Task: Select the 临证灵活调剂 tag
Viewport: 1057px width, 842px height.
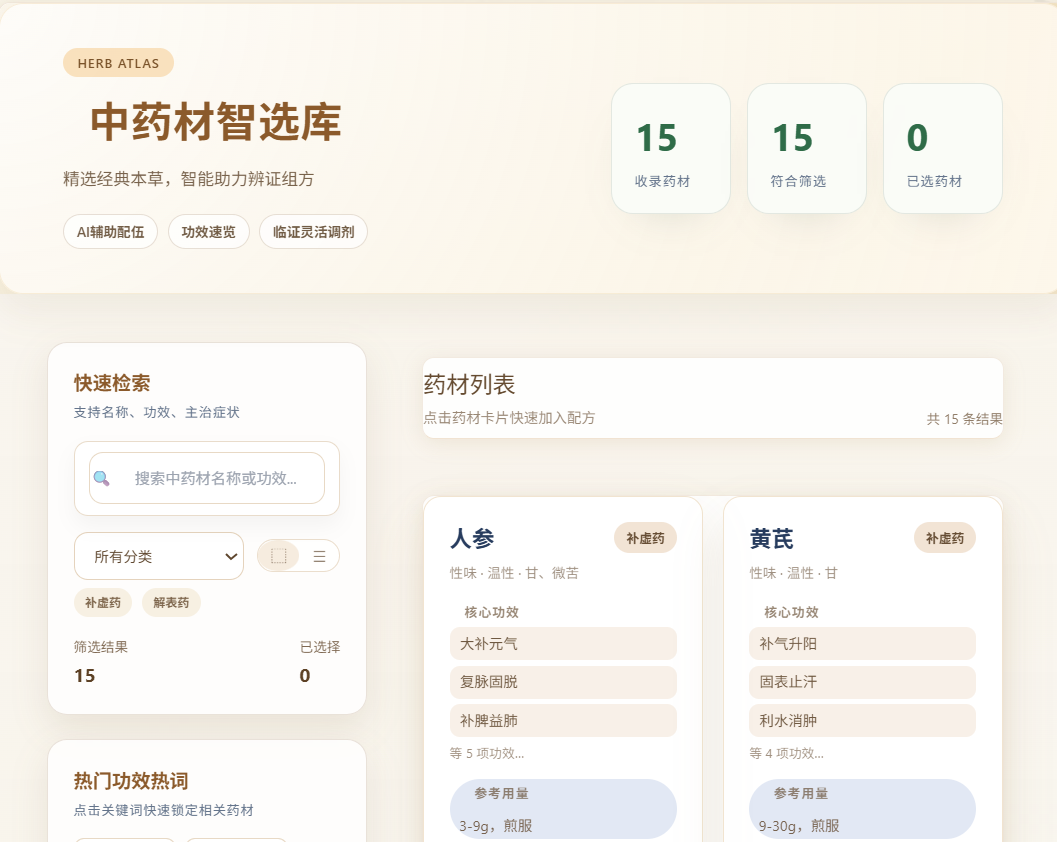Action: tap(313, 232)
